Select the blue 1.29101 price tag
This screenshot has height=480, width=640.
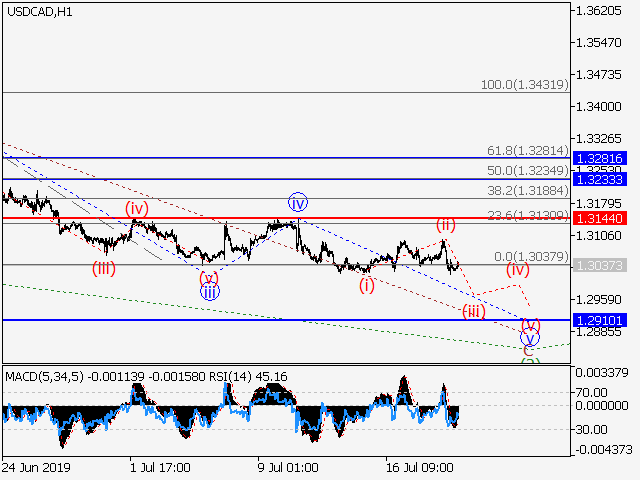[600, 320]
